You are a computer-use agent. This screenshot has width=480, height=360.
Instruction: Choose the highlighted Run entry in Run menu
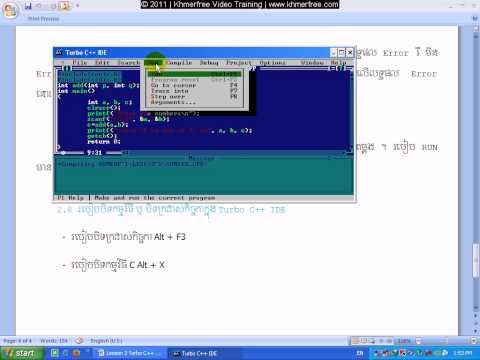[194, 74]
